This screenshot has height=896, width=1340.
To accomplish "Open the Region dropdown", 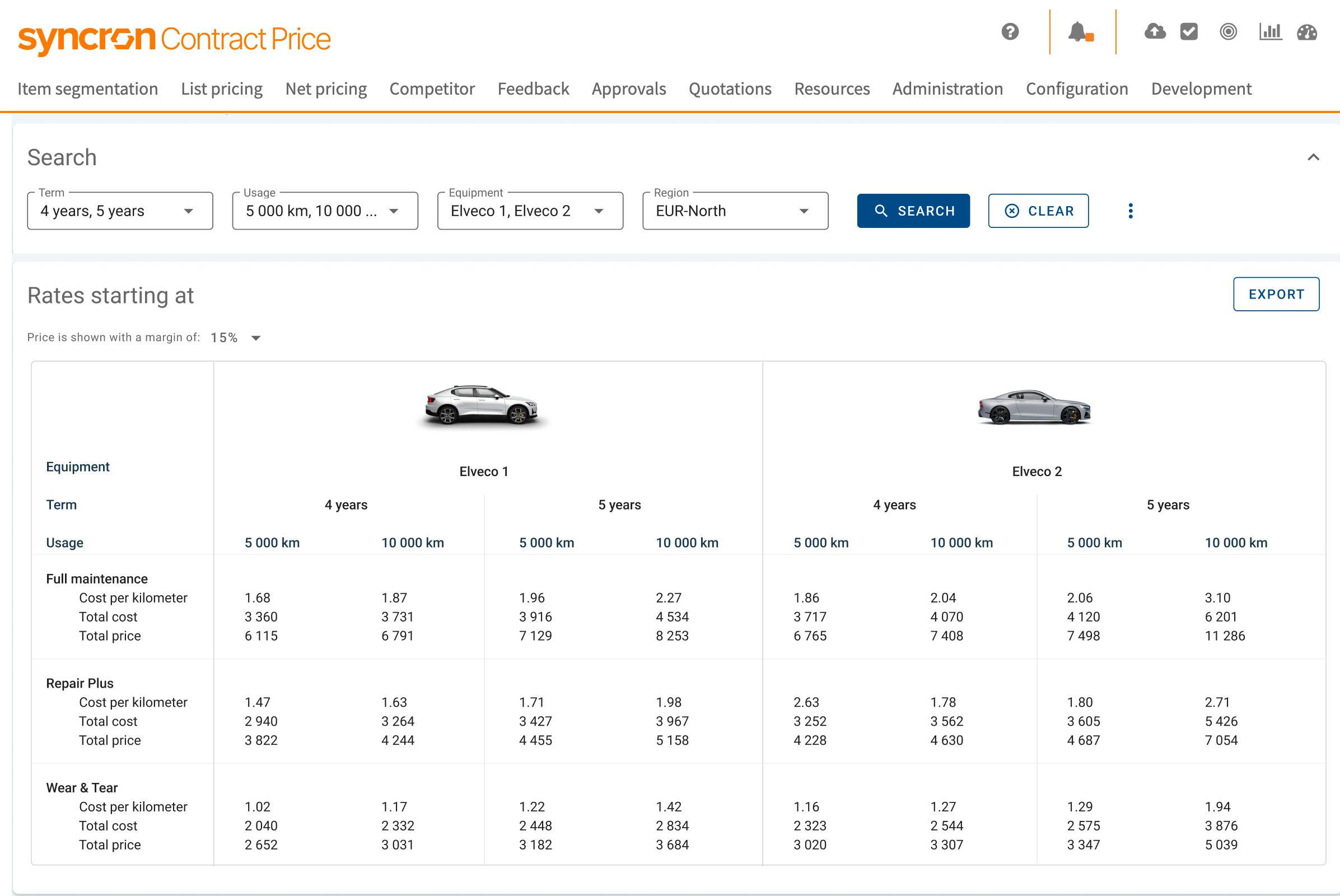I will [x=735, y=211].
